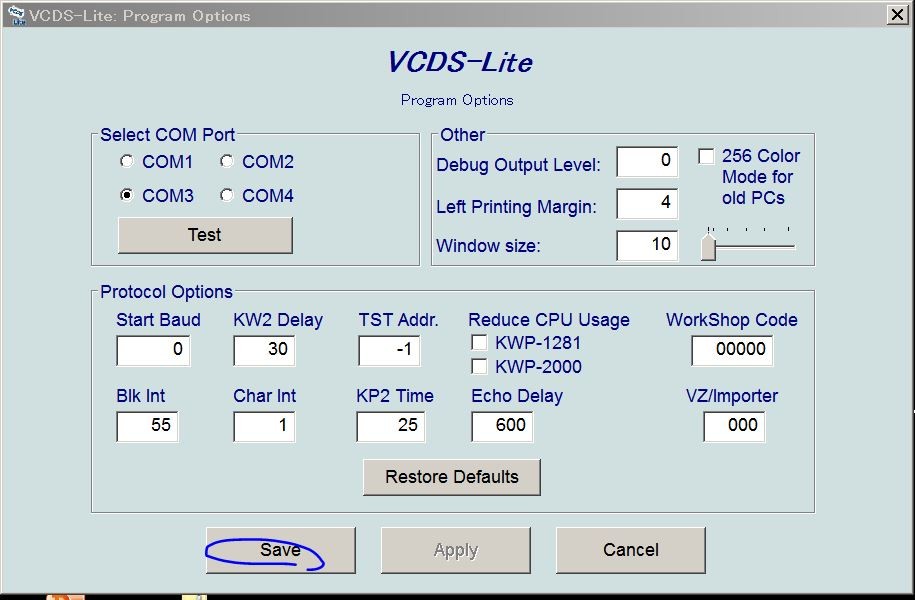Click in the Char Int field

pos(264,427)
